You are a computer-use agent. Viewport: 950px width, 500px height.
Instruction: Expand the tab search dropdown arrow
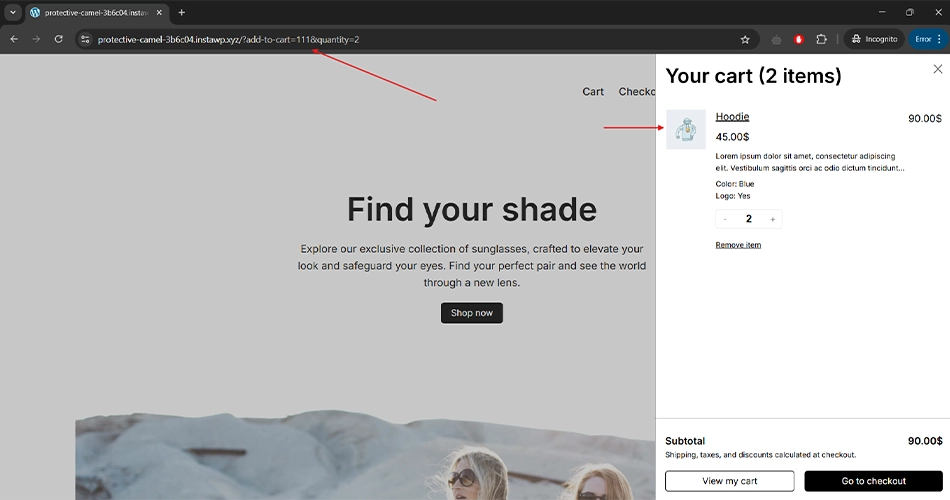tap(13, 12)
